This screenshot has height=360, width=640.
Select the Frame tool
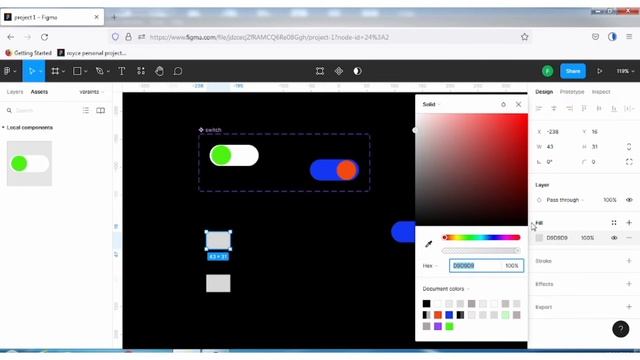(x=55, y=71)
